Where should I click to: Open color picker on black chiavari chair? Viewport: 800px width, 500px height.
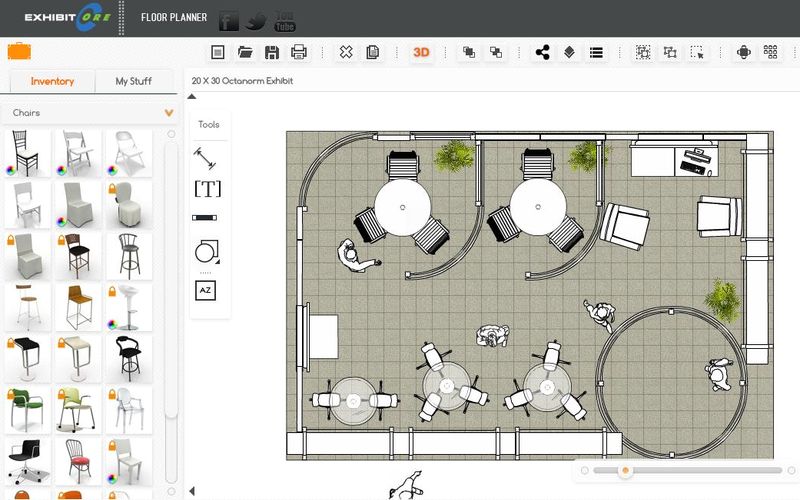click(x=11, y=170)
